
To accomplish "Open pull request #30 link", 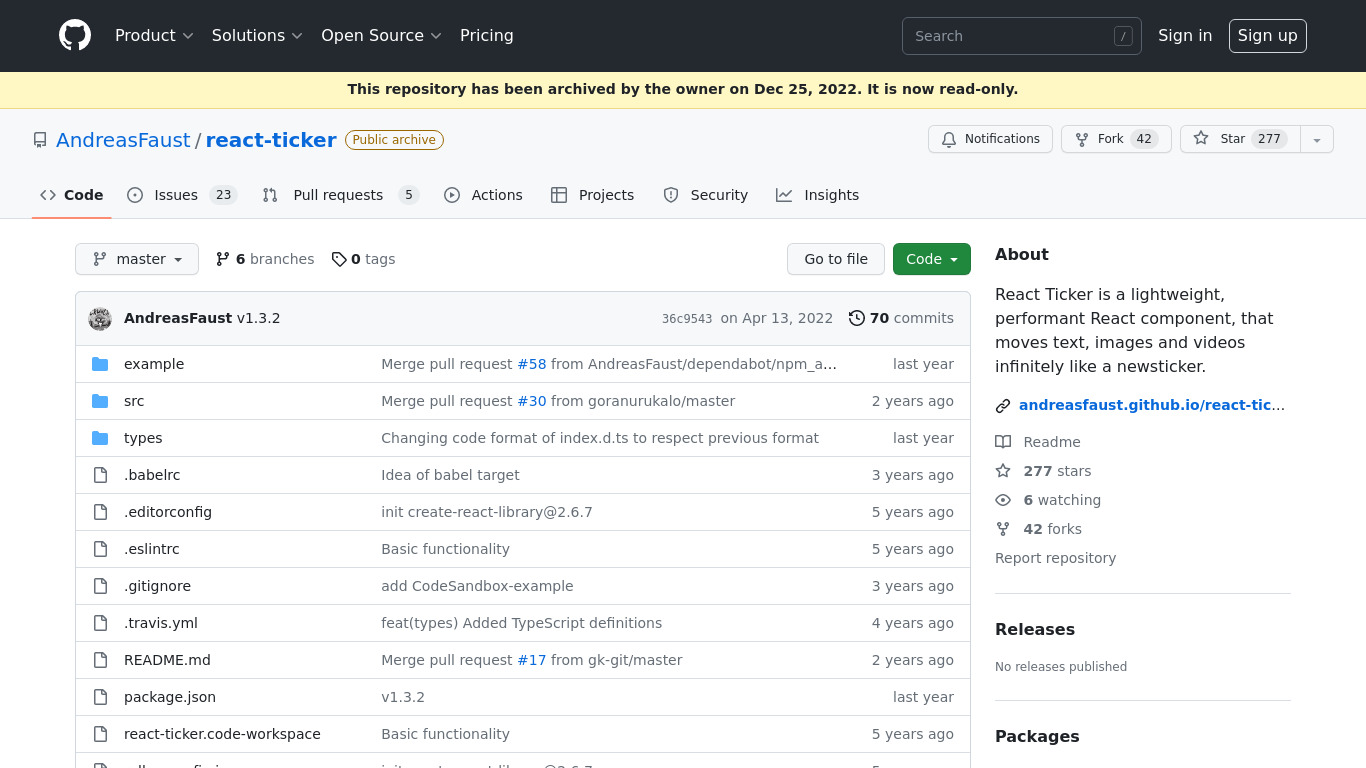I will click(532, 401).
